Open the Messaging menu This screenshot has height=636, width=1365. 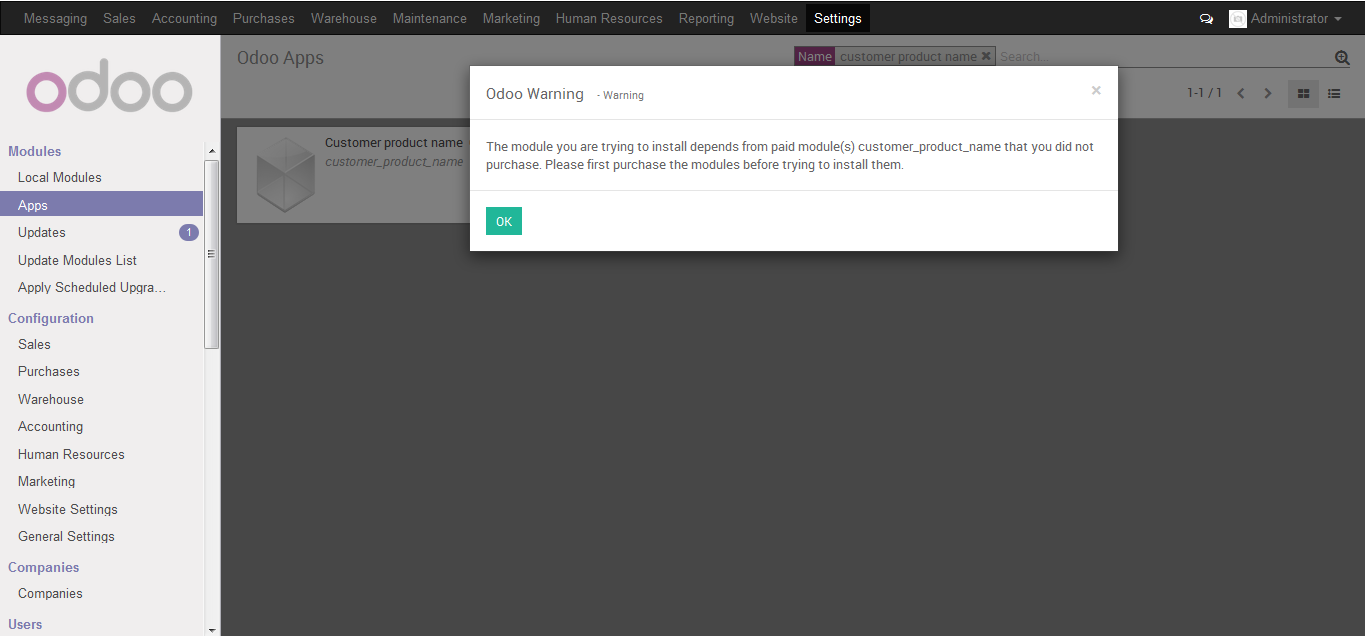click(55, 18)
